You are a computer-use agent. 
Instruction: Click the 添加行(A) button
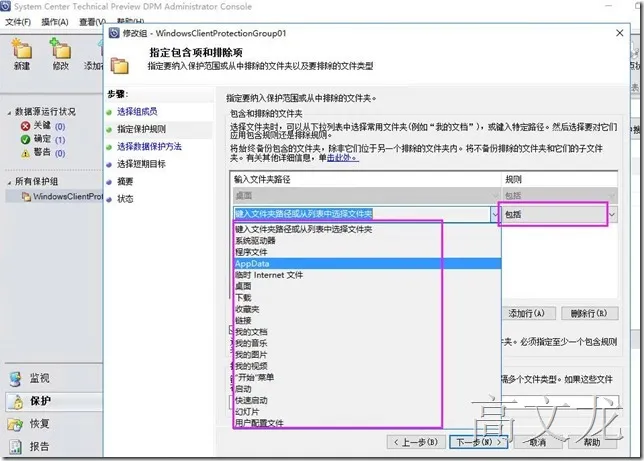pos(529,313)
